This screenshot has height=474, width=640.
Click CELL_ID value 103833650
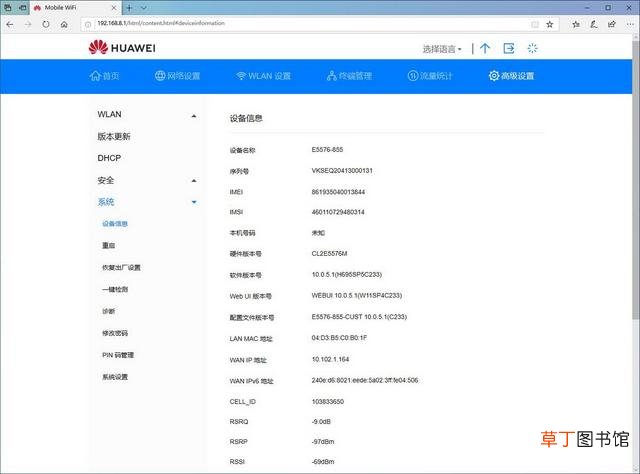tap(328, 402)
